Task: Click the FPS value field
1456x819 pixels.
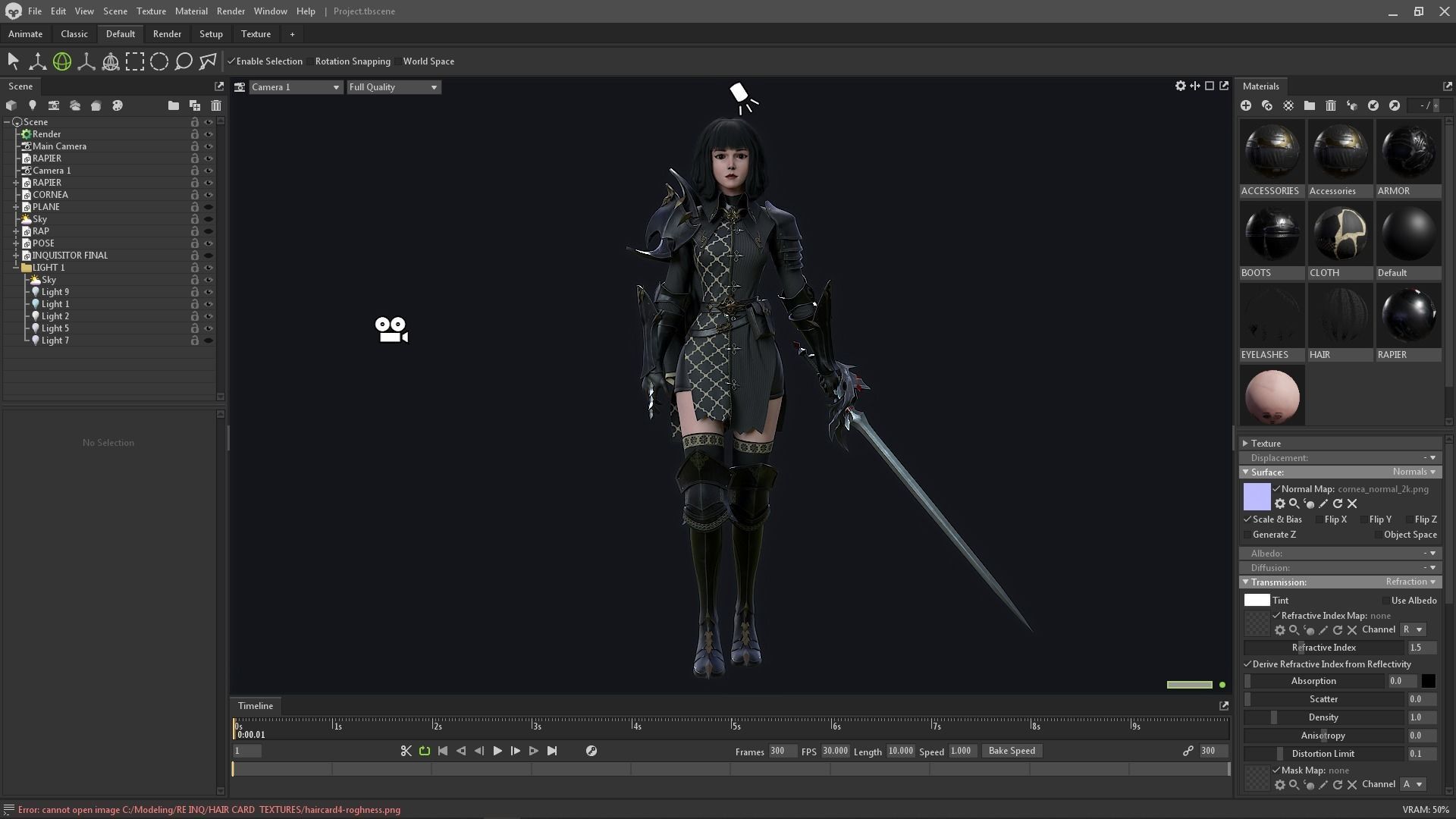Action: tap(835, 751)
